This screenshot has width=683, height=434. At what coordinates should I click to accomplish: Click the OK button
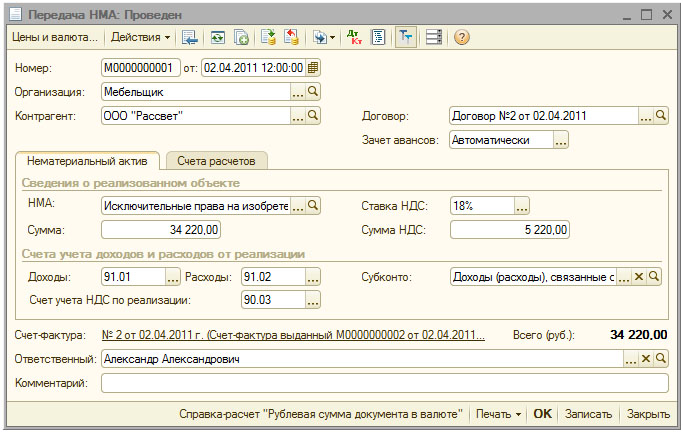[x=542, y=414]
